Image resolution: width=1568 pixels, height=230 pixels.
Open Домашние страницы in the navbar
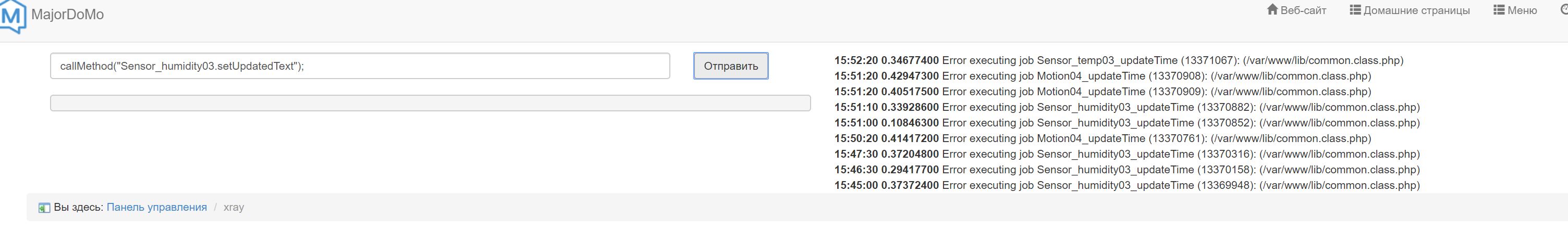(1416, 10)
